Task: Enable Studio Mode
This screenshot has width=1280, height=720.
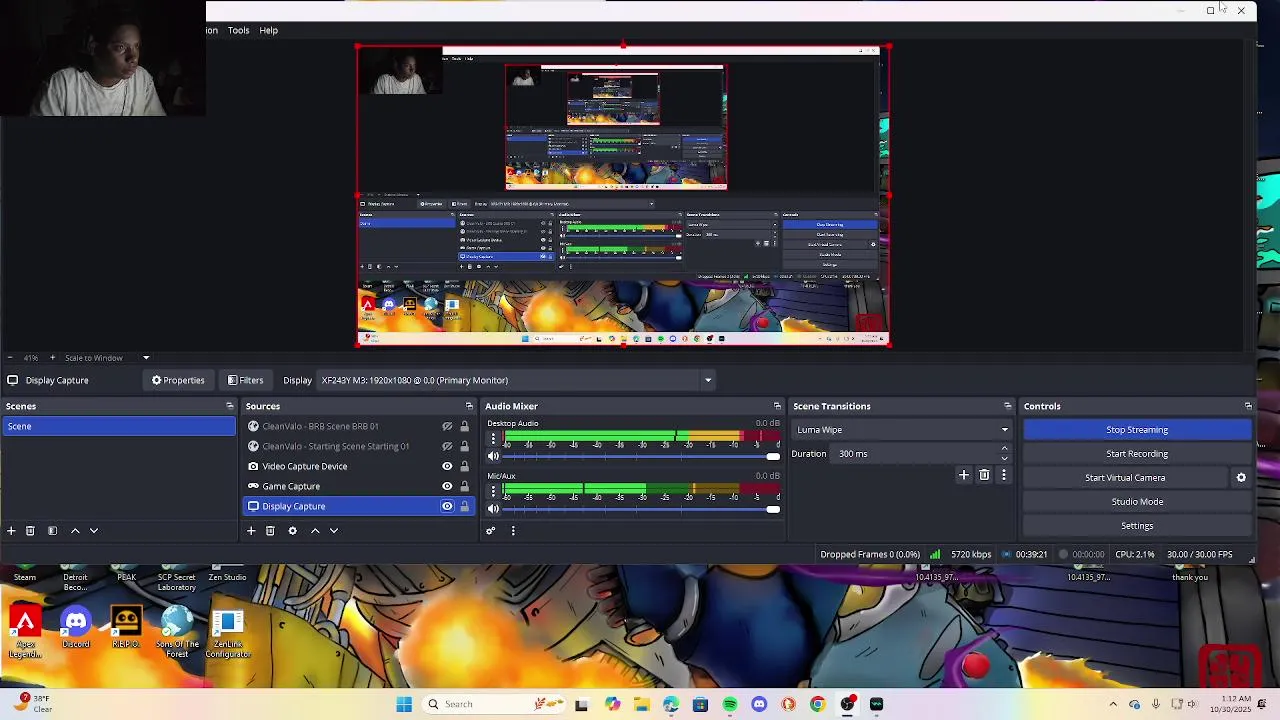Action: pyautogui.click(x=1137, y=502)
